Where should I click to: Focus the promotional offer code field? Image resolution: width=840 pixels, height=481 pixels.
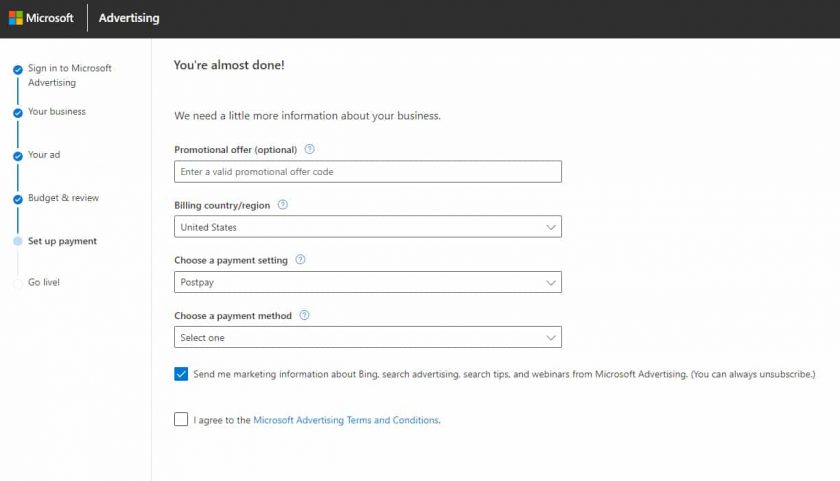click(x=368, y=171)
